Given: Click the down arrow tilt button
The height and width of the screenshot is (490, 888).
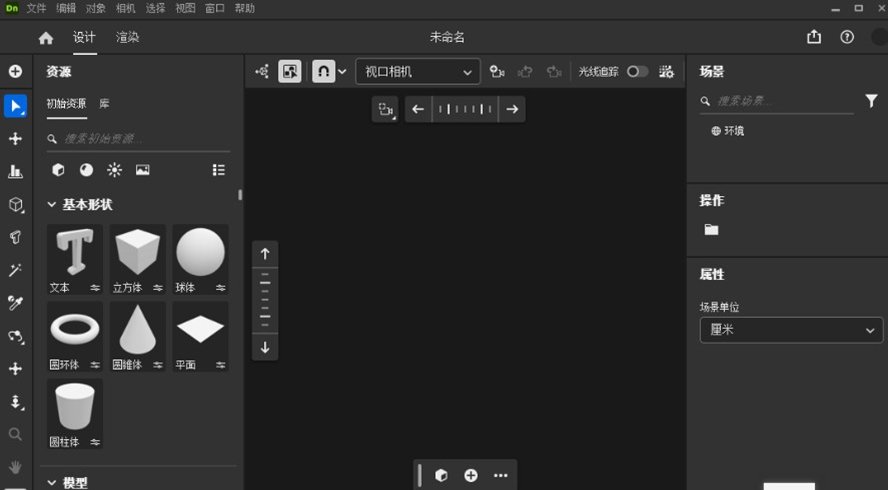Looking at the screenshot, I should [265, 347].
